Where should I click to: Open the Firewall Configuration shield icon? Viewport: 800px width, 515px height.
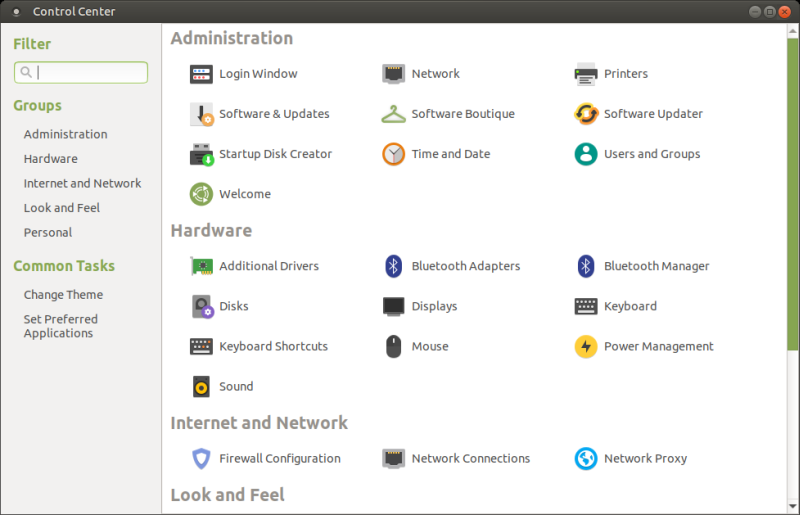(x=202, y=458)
